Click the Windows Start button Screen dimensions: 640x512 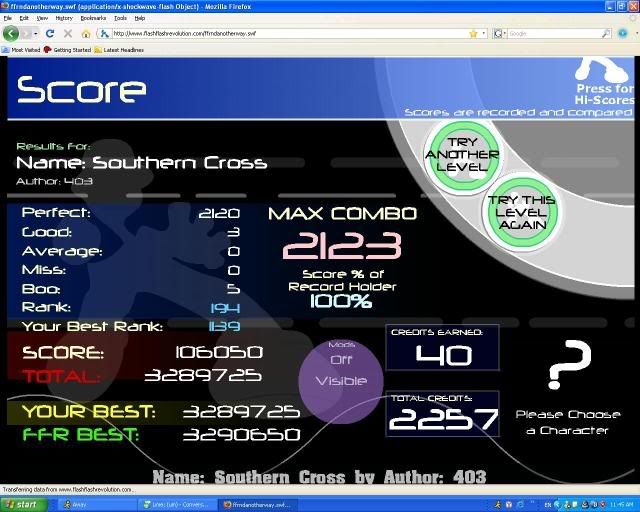pos(26,504)
